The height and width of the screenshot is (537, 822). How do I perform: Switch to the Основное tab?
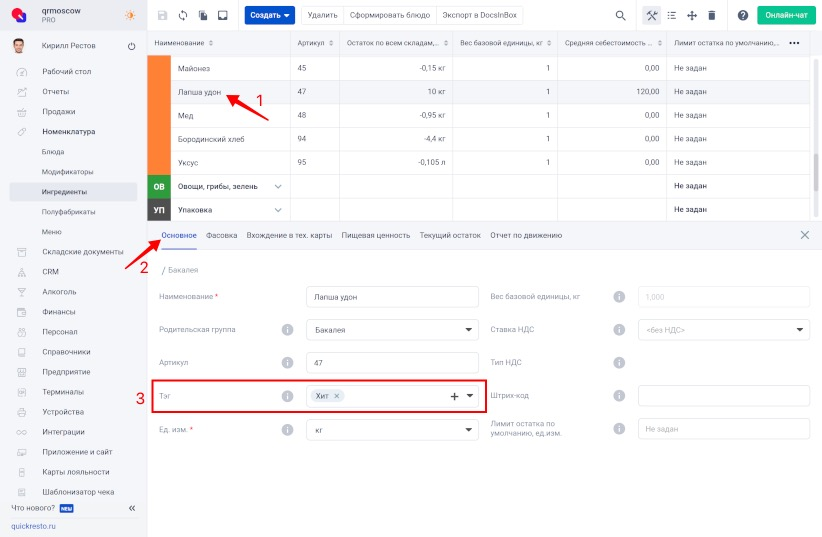pos(179,235)
